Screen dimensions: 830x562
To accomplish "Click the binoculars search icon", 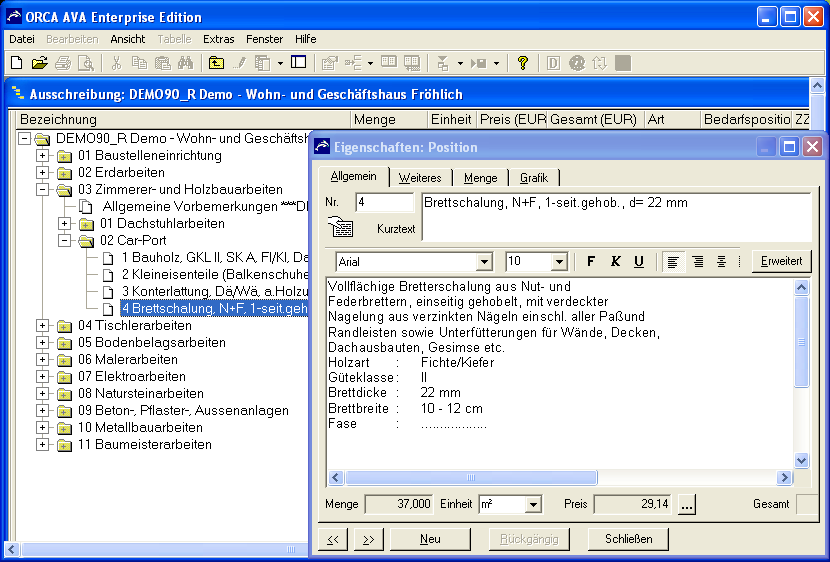I will point(185,63).
